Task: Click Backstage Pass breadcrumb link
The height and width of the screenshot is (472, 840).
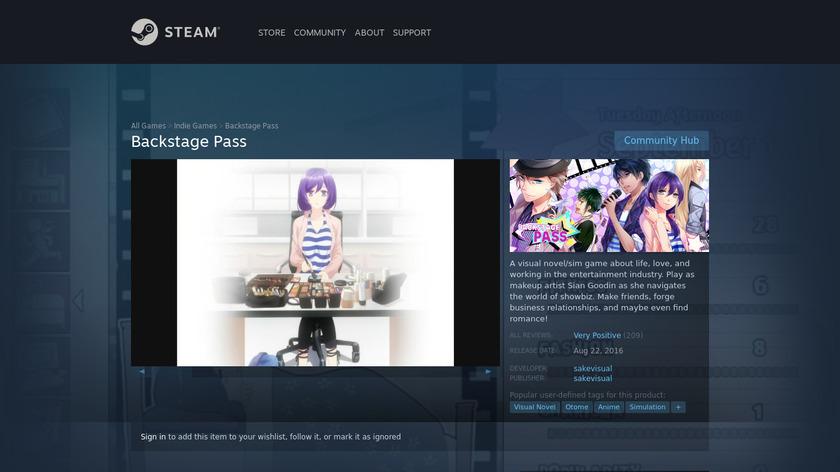Action: pyautogui.click(x=251, y=126)
